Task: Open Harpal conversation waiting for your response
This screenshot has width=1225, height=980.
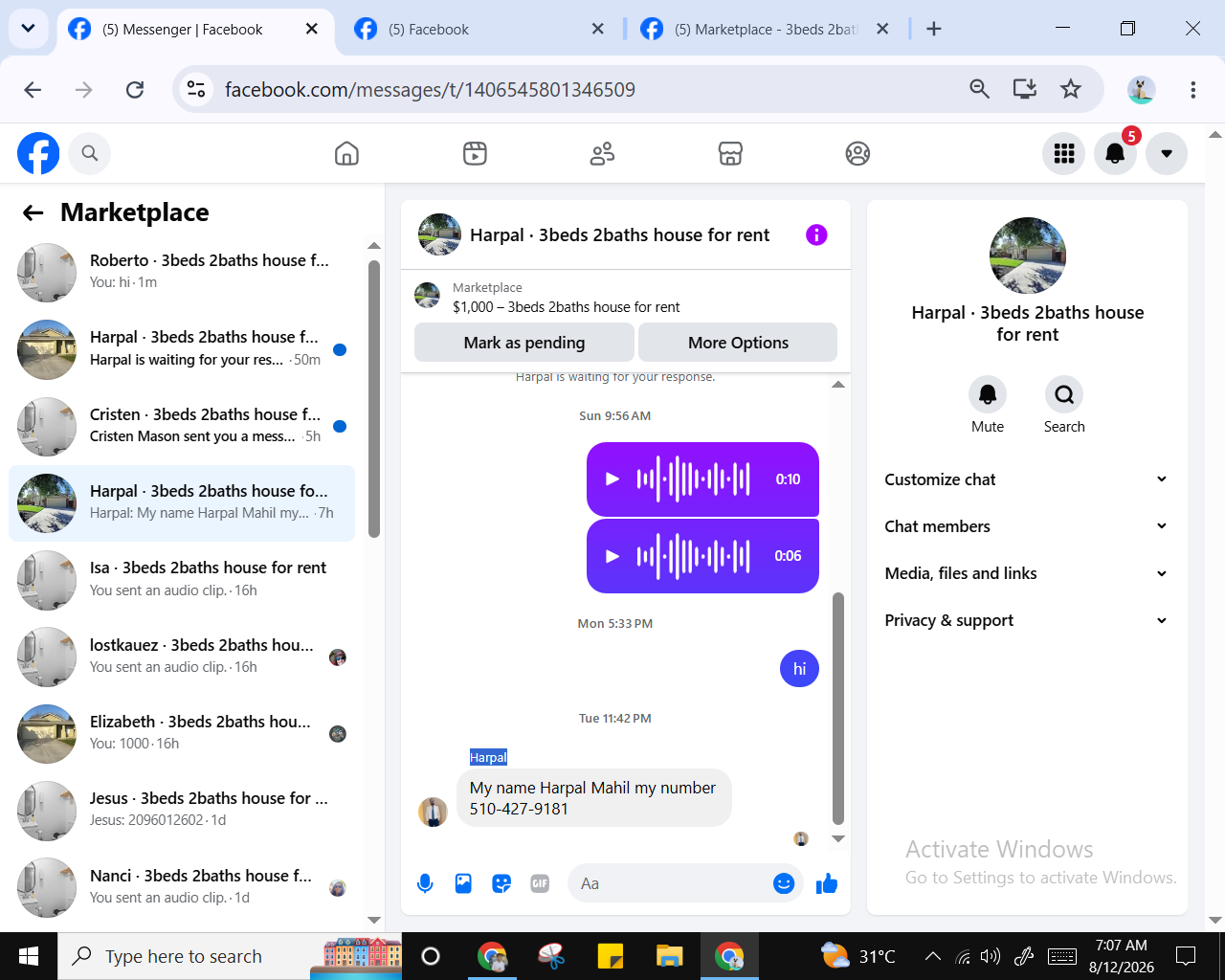Action: point(182,349)
